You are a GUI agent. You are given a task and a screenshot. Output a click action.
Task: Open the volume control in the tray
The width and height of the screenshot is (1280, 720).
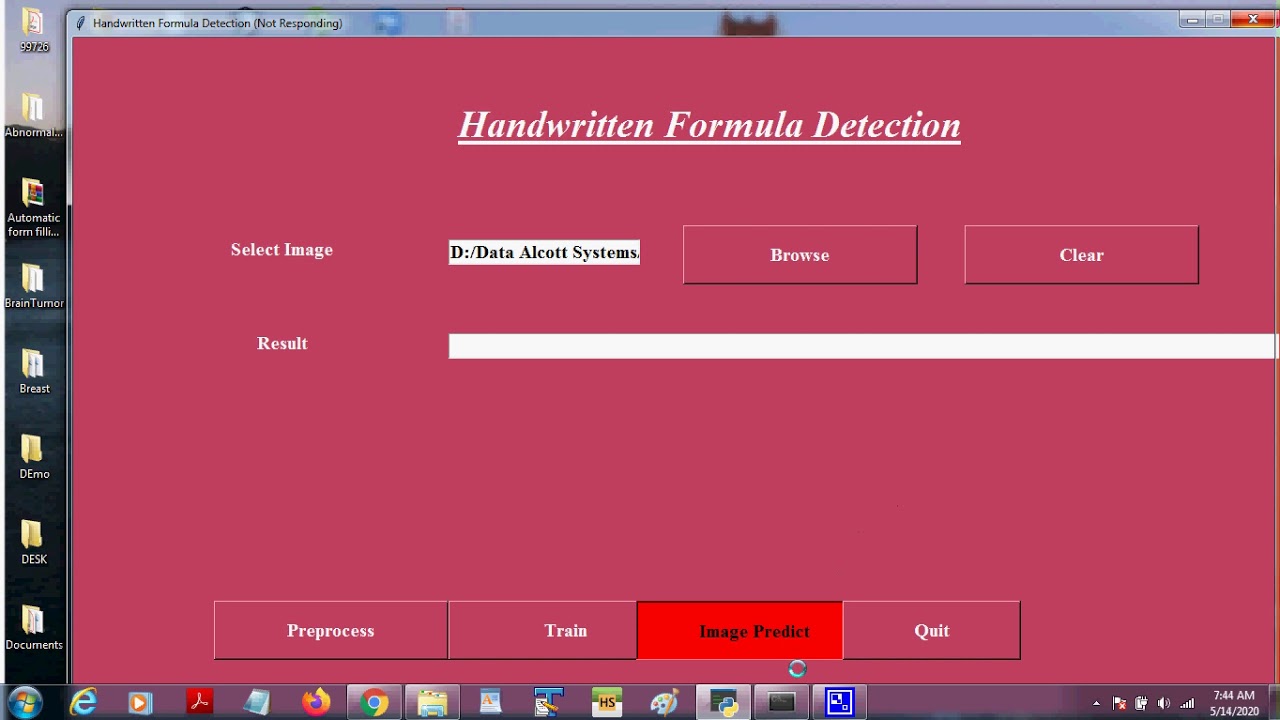click(x=1163, y=703)
